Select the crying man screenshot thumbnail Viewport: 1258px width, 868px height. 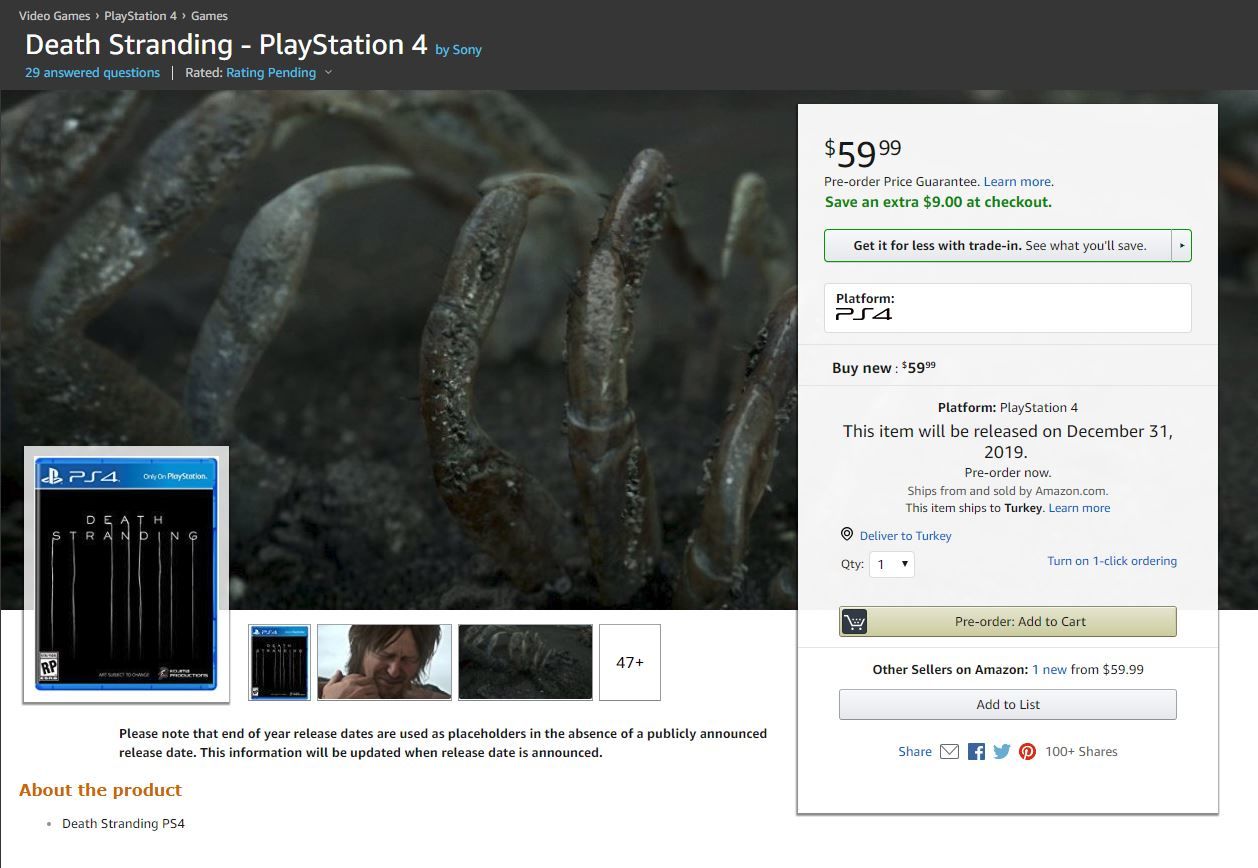[384, 662]
